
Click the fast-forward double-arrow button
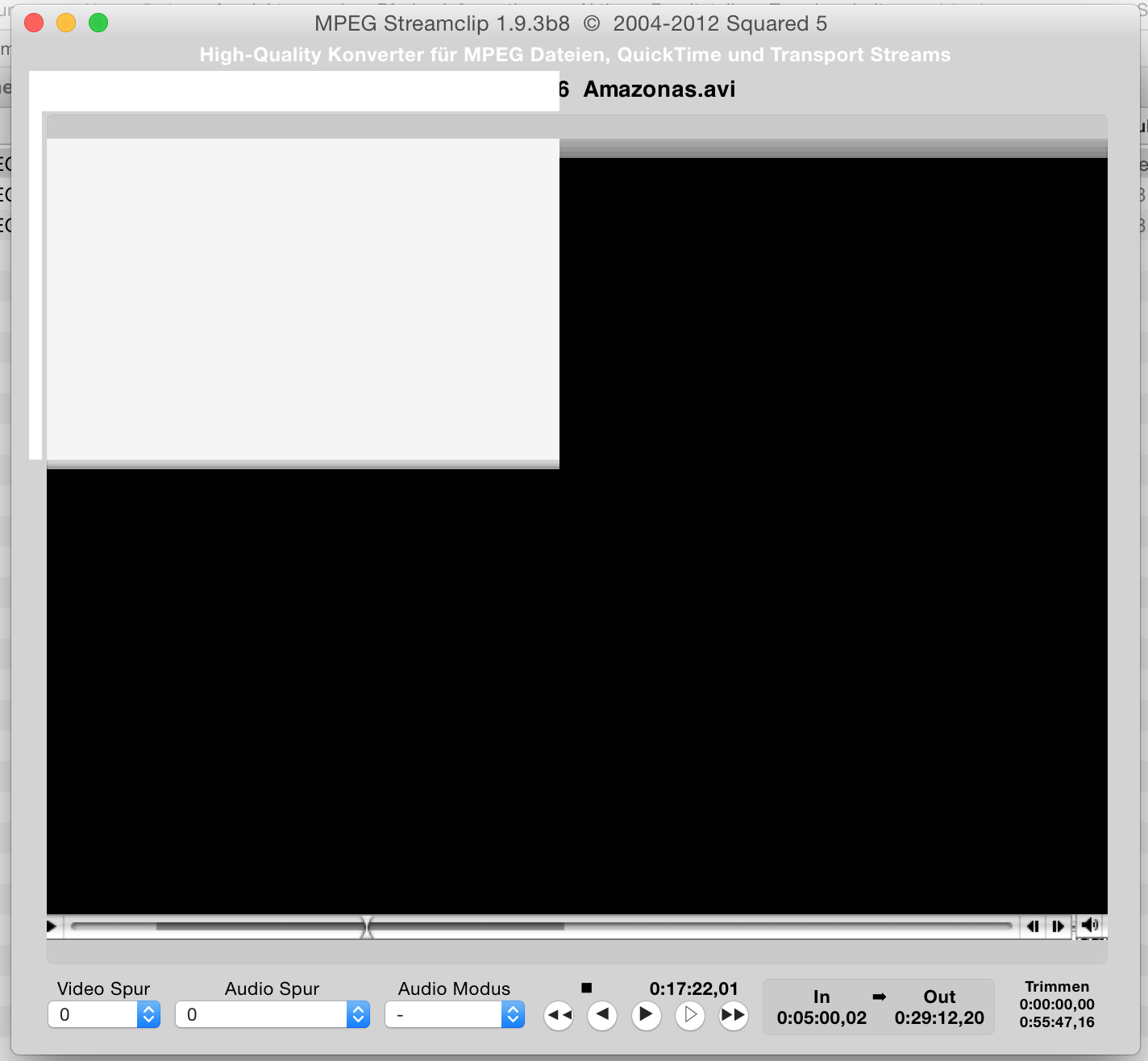pyautogui.click(x=733, y=1015)
